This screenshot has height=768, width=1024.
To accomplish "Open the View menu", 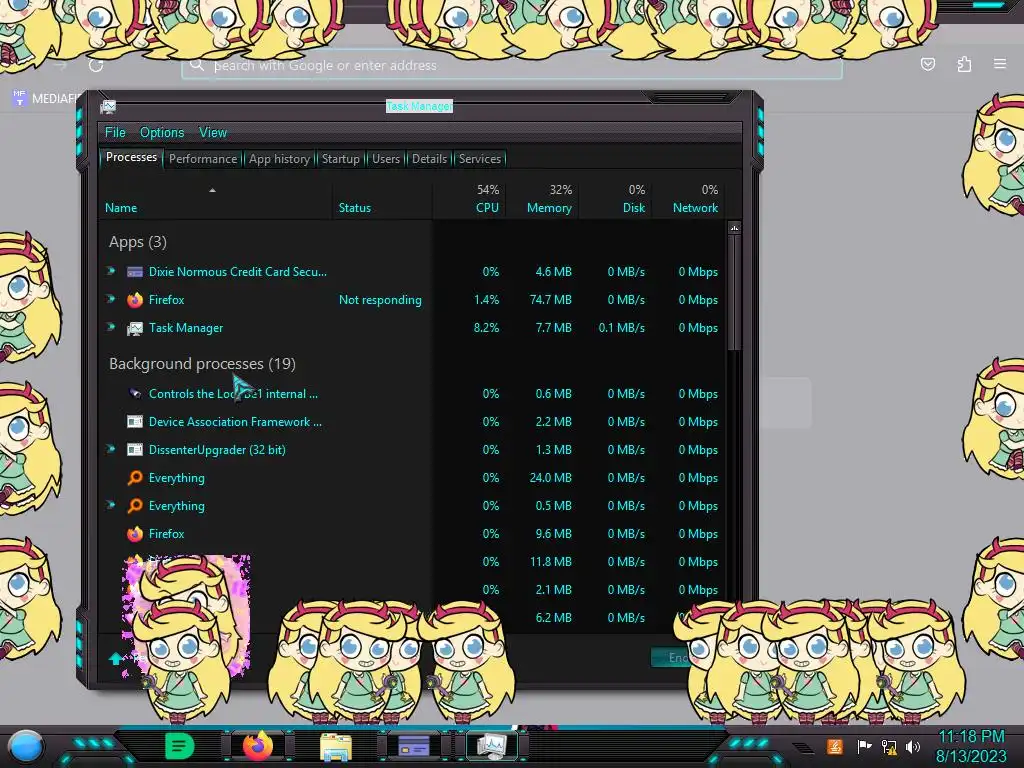I will pos(213,133).
